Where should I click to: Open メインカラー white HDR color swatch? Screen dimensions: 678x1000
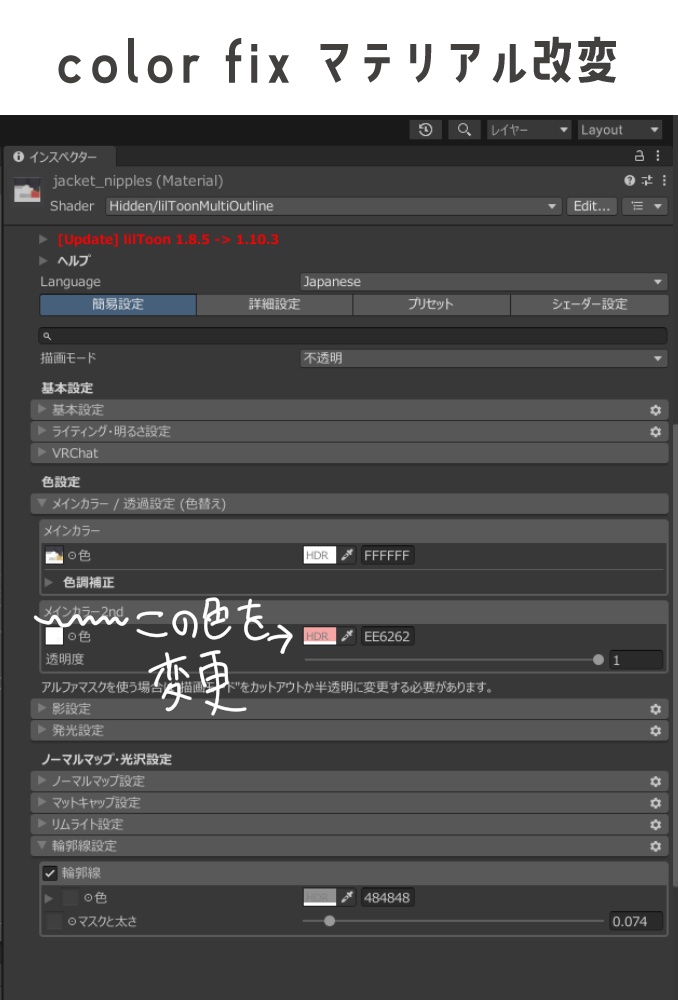(x=320, y=555)
